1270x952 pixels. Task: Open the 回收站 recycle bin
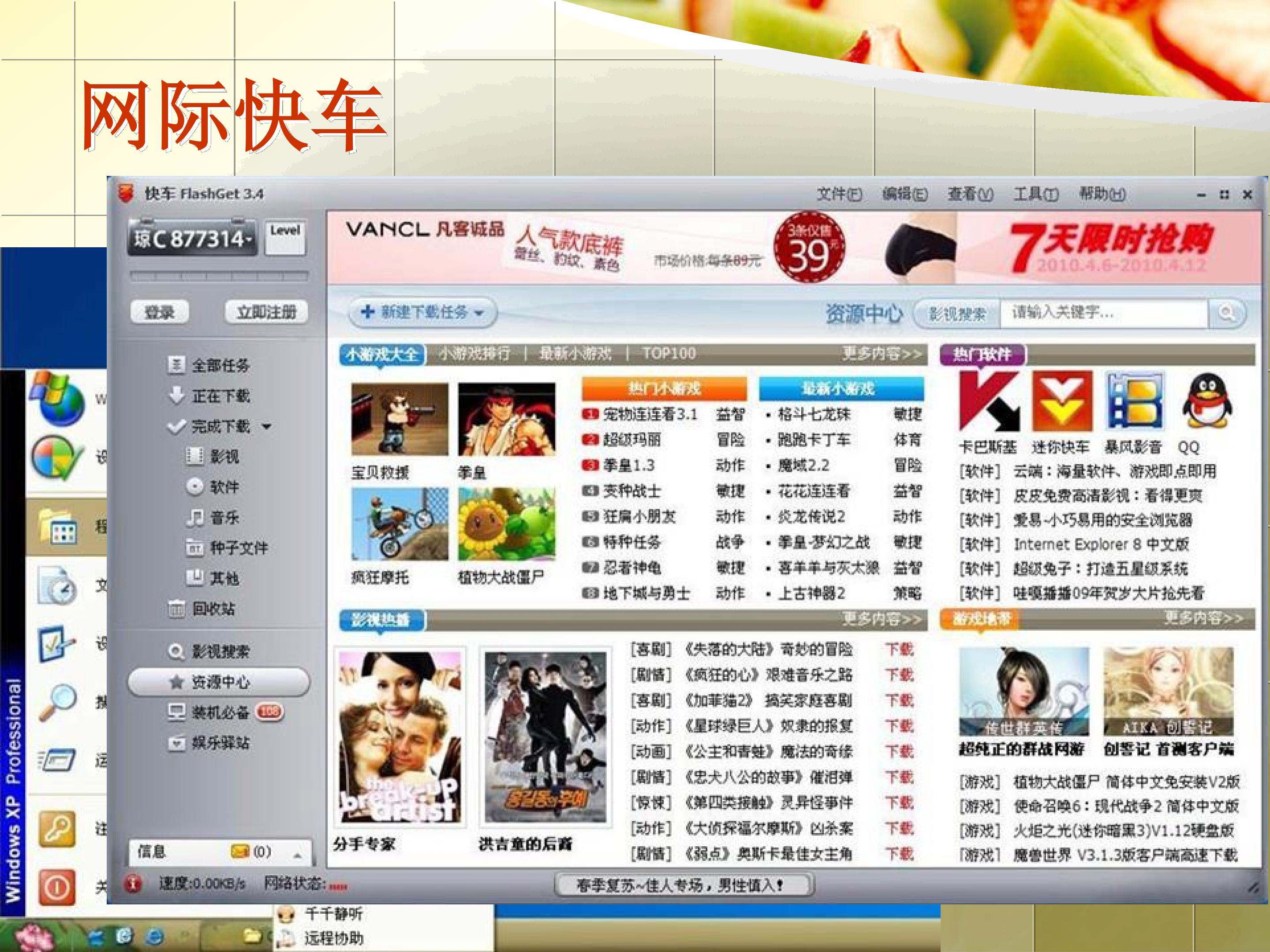(x=202, y=608)
